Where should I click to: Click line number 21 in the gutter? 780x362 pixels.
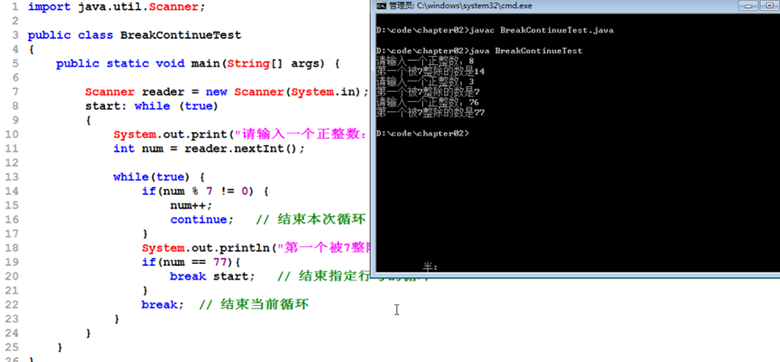[11, 290]
